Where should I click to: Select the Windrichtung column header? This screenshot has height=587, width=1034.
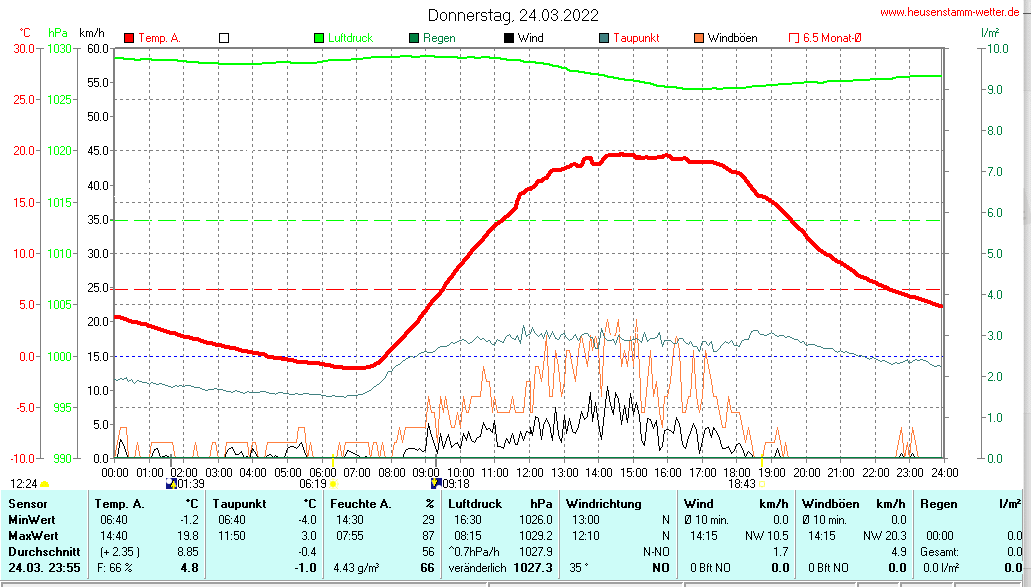pyautogui.click(x=603, y=504)
